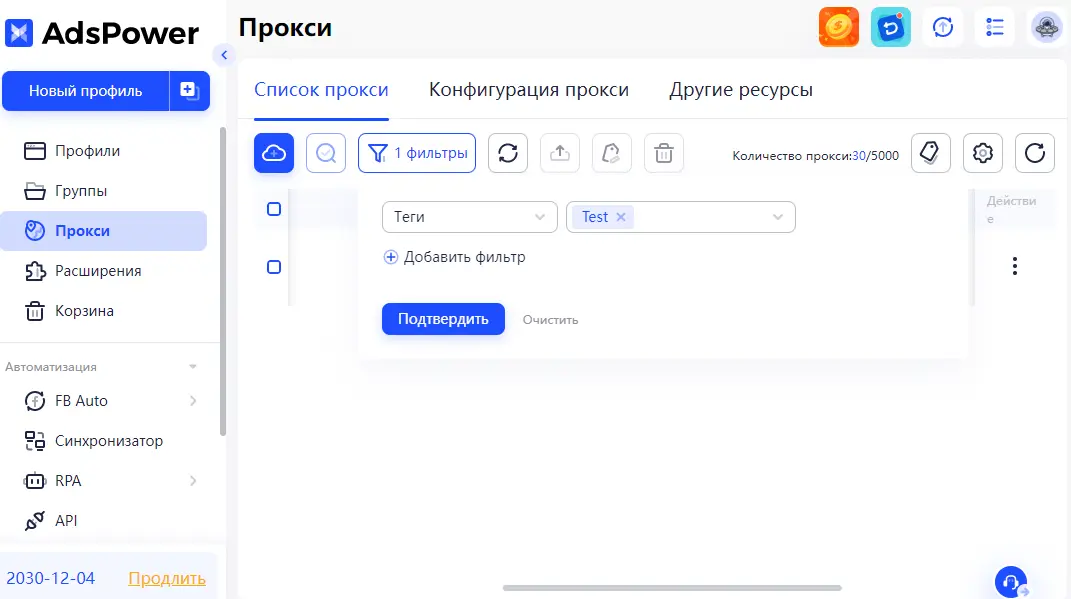Click the AdsPower logo icon
The height and width of the screenshot is (599, 1071).
[x=18, y=33]
